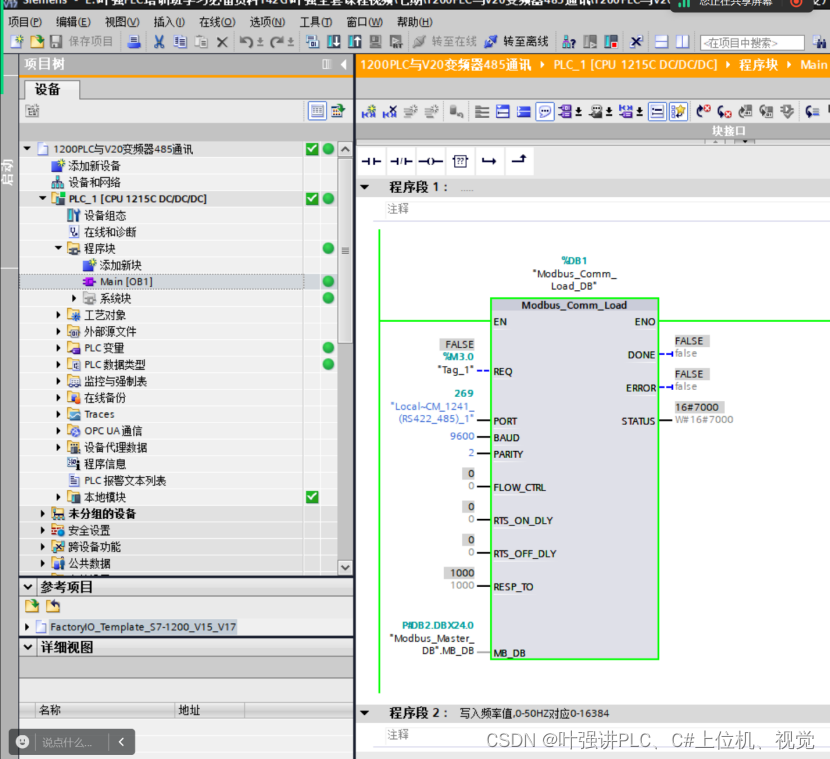
Task: Collapse project tree panel arrow
Action: coord(344,65)
